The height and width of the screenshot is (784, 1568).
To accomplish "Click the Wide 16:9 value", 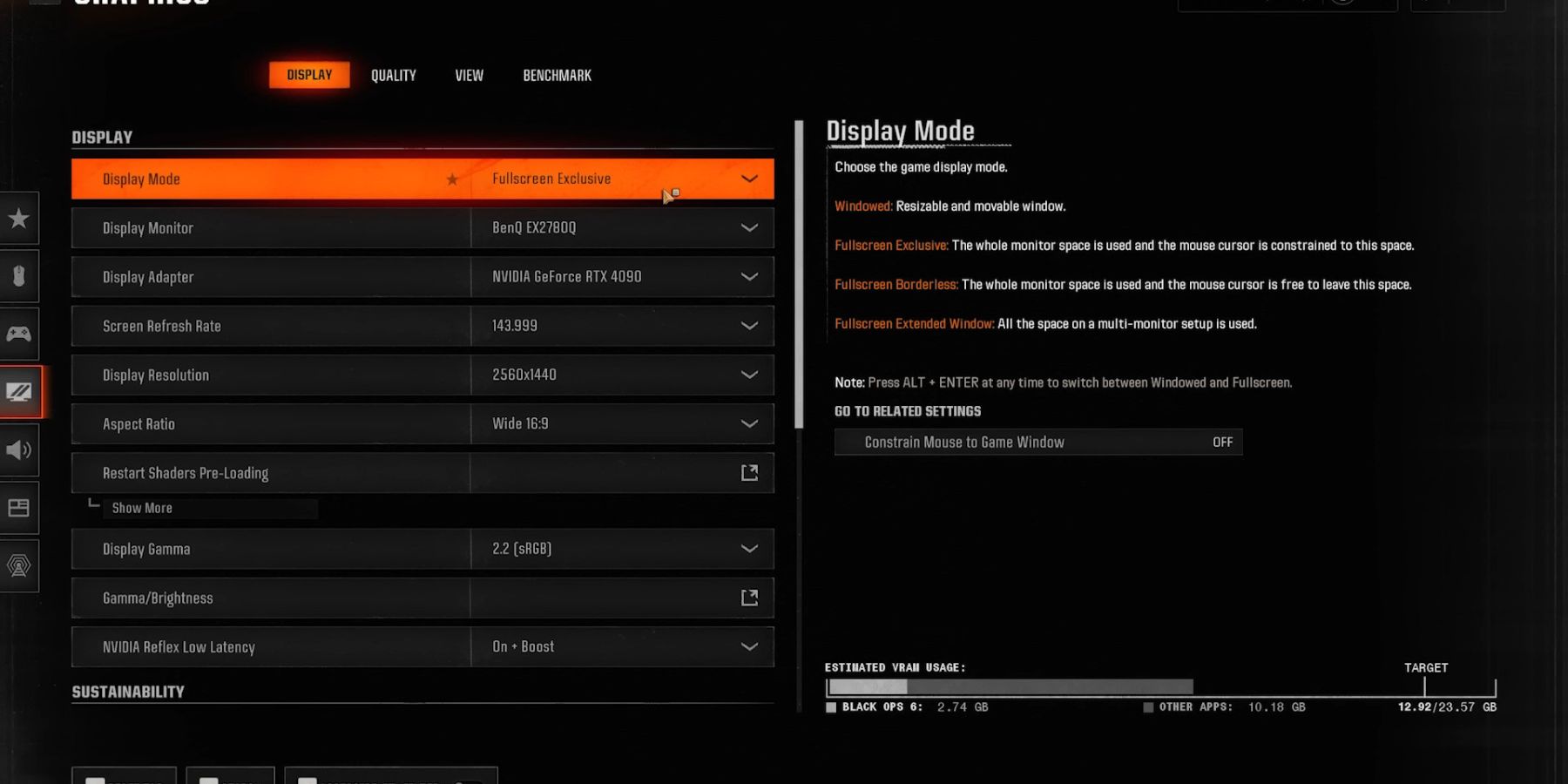I will coord(520,423).
